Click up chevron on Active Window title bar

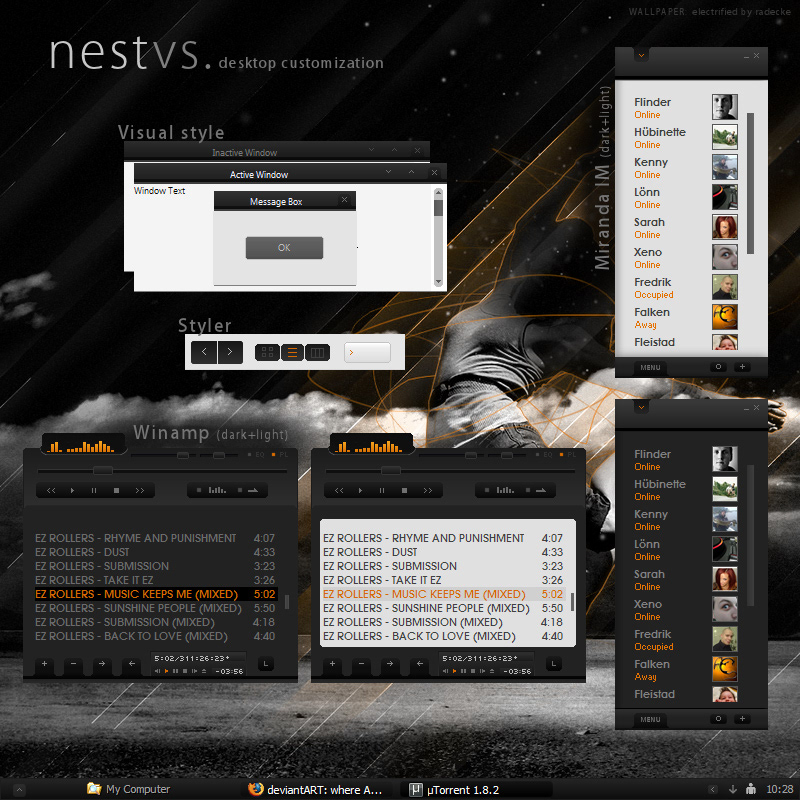[411, 172]
